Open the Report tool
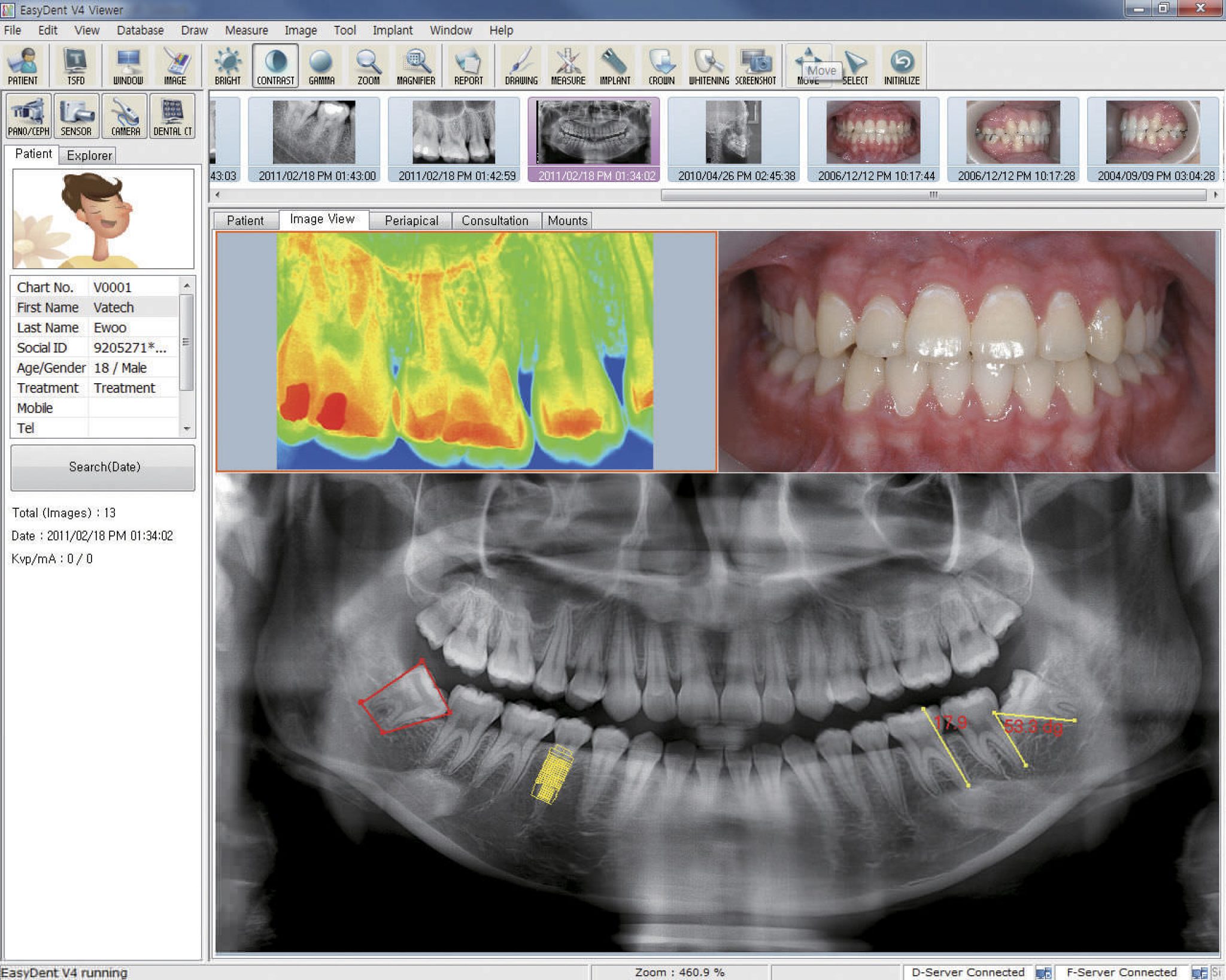 tap(469, 65)
